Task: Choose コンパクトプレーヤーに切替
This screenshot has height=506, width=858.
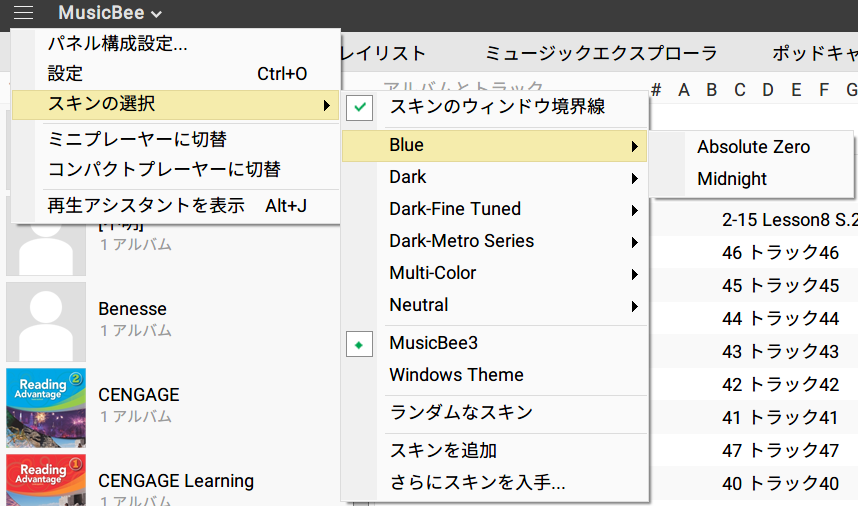Action: click(176, 169)
